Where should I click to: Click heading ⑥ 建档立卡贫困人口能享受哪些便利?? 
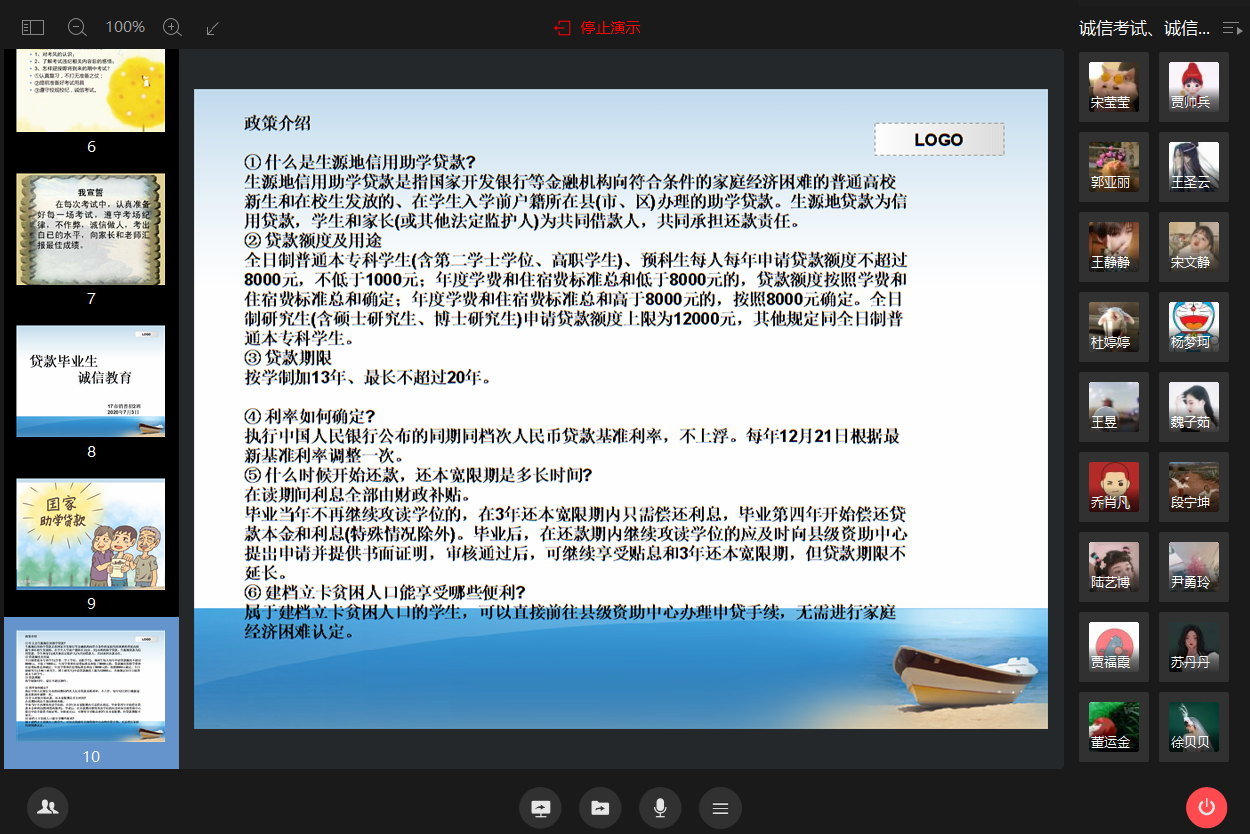[x=385, y=592]
